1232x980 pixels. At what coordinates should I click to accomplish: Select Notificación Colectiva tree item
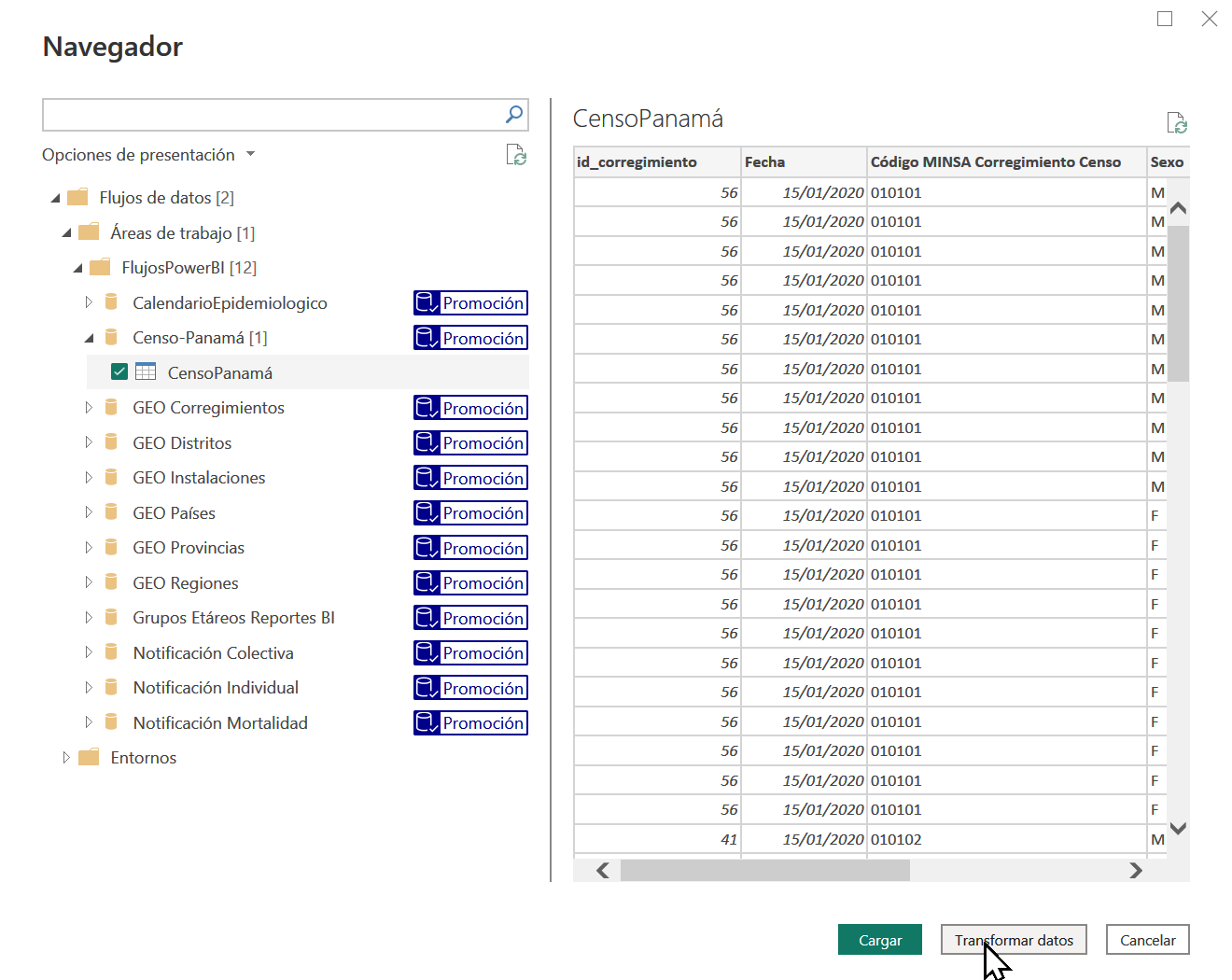[213, 653]
